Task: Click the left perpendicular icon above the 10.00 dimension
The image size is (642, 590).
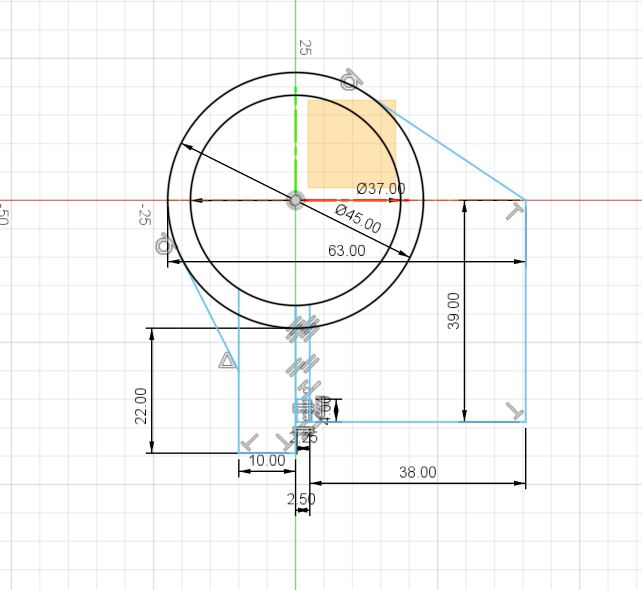Action: (249, 442)
